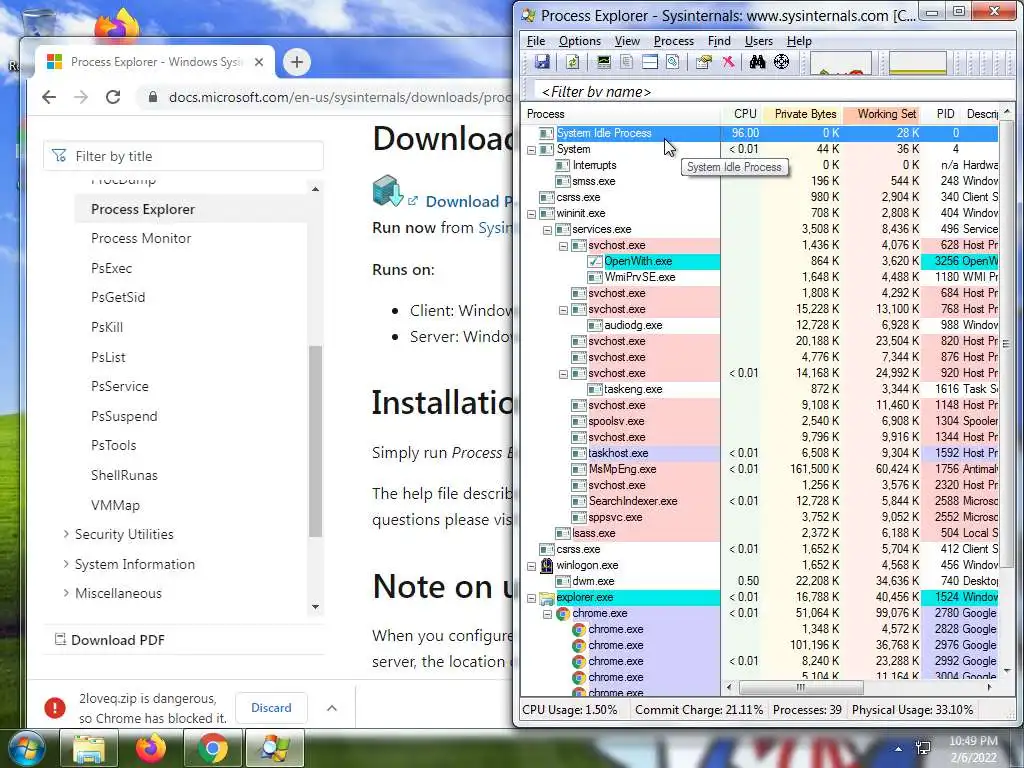This screenshot has height=768, width=1024.
Task: Click the padlock site info icon
Action: tap(153, 97)
